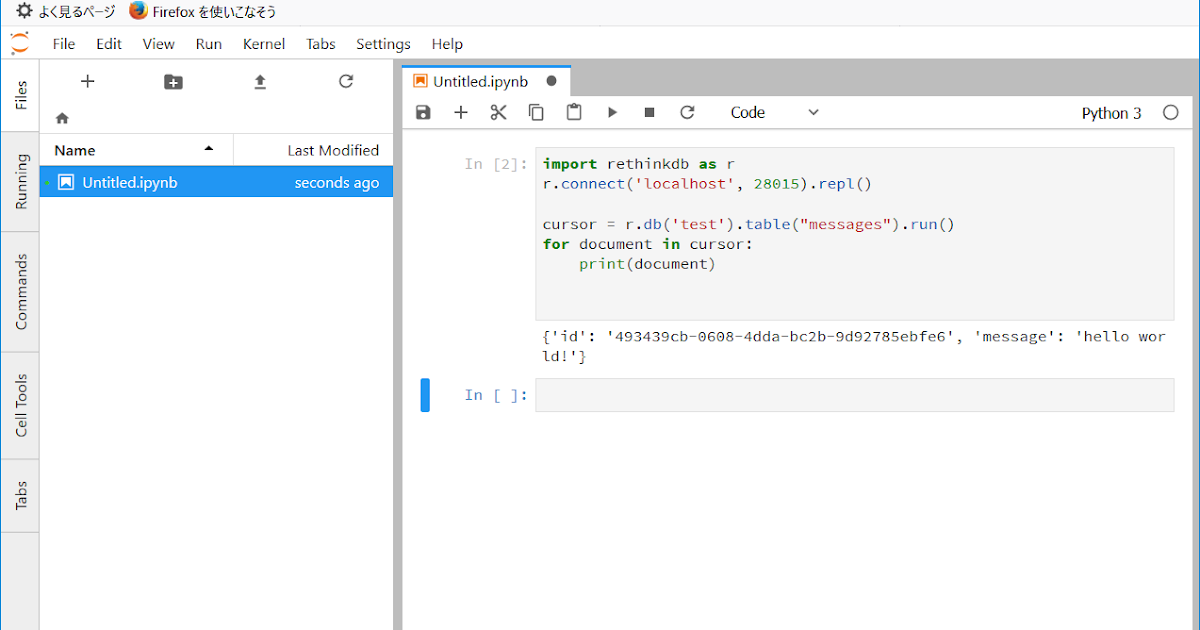Save the notebook
This screenshot has height=630, width=1200.
point(422,112)
